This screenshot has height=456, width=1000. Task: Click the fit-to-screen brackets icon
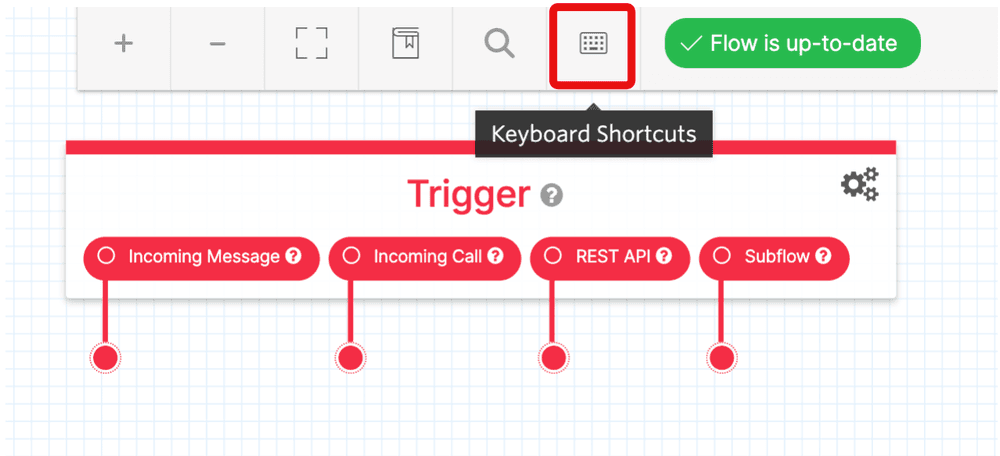coord(311,43)
